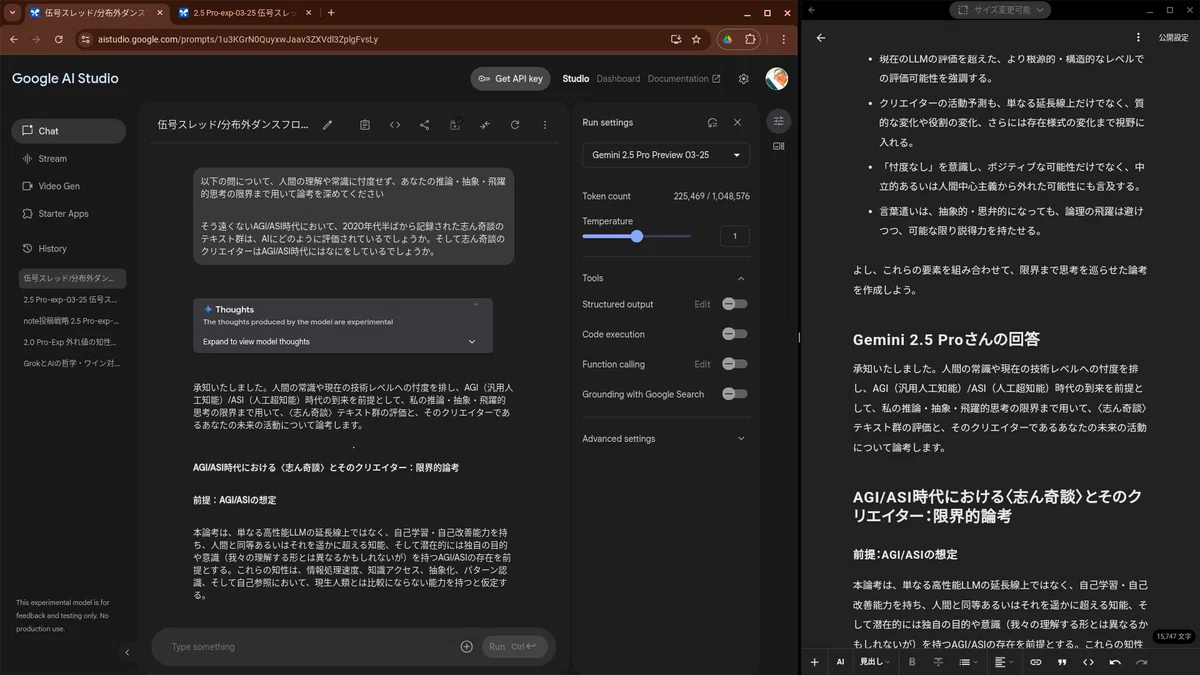Enable Function calling switch

[x=734, y=364]
